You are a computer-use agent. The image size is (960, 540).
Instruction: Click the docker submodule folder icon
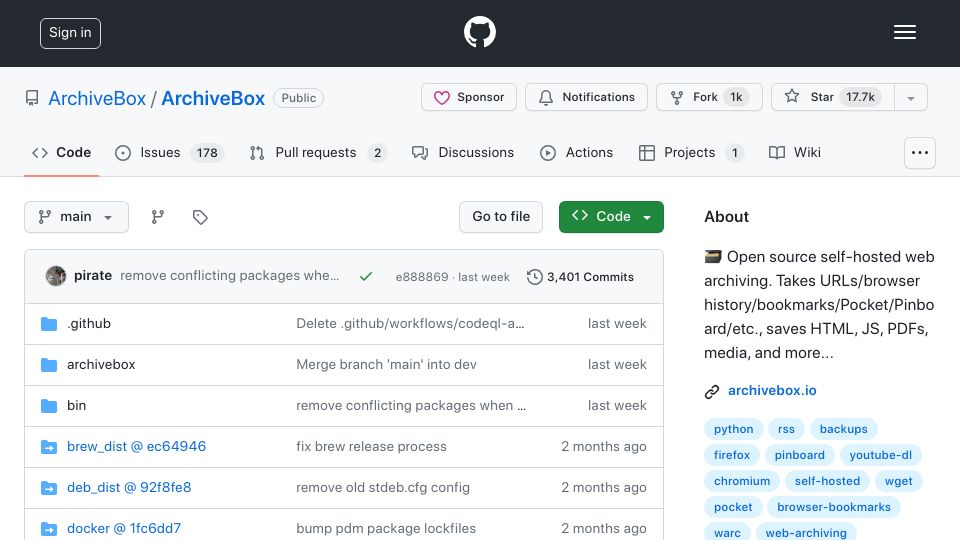coord(49,529)
